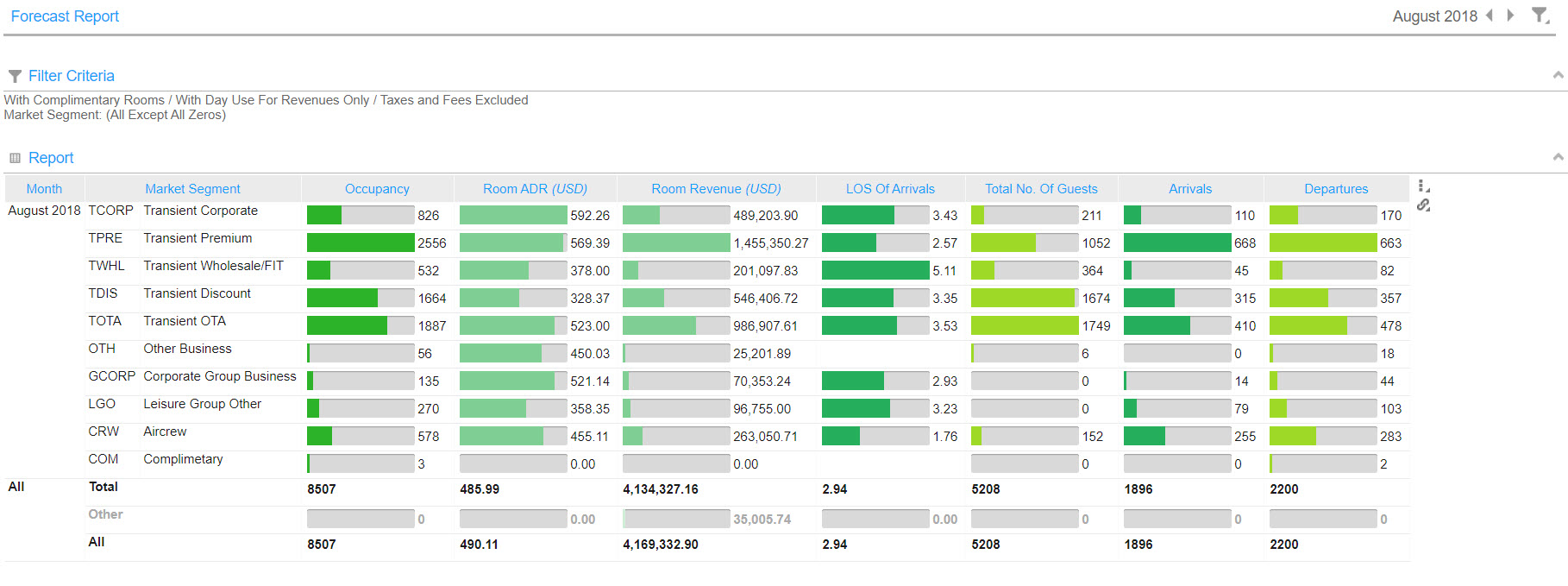This screenshot has width=1568, height=586.
Task: Collapse the Filter Criteria section chevron
Action: pyautogui.click(x=1558, y=75)
